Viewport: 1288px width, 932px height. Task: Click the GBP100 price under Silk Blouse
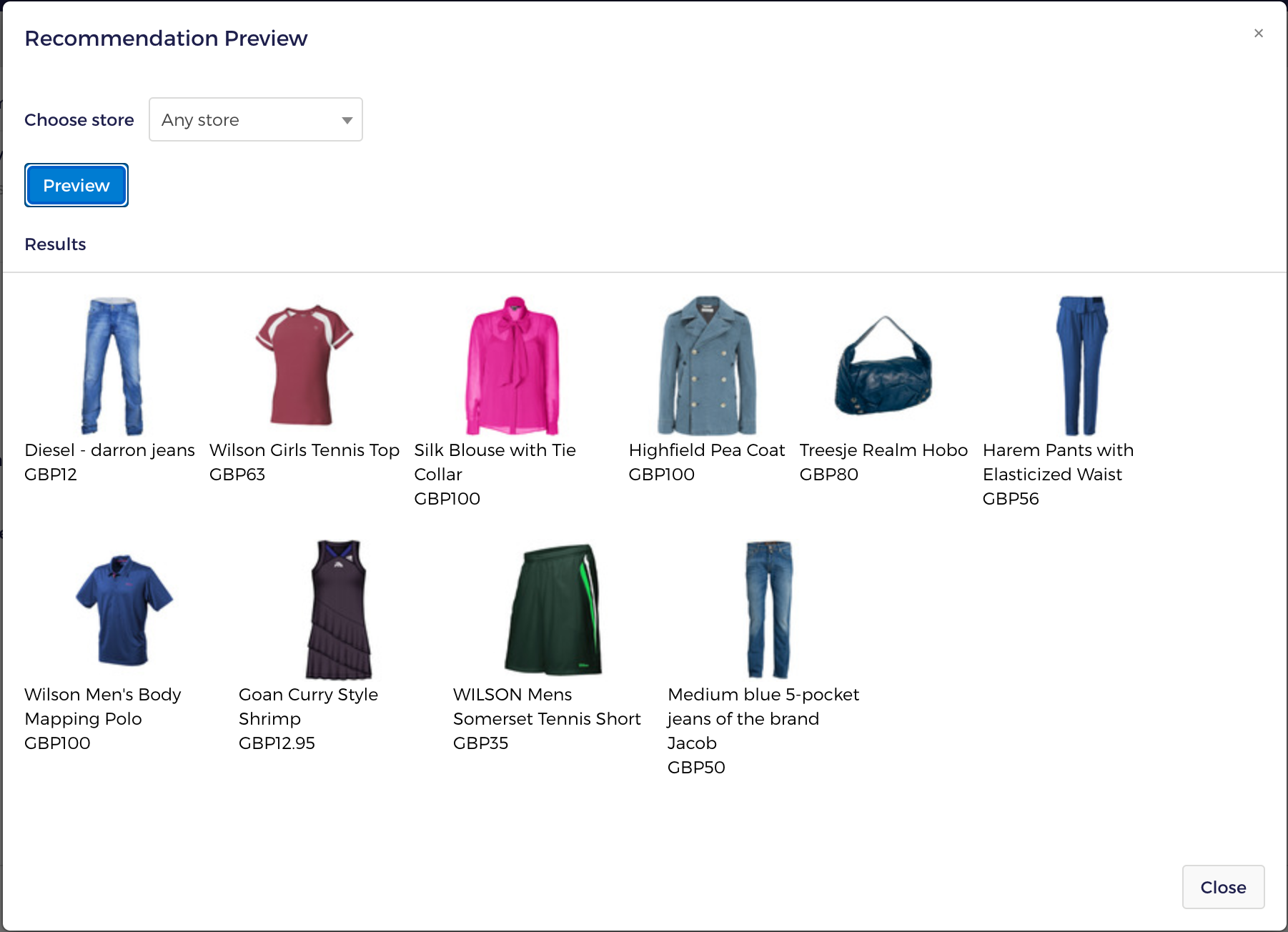pyautogui.click(x=447, y=499)
